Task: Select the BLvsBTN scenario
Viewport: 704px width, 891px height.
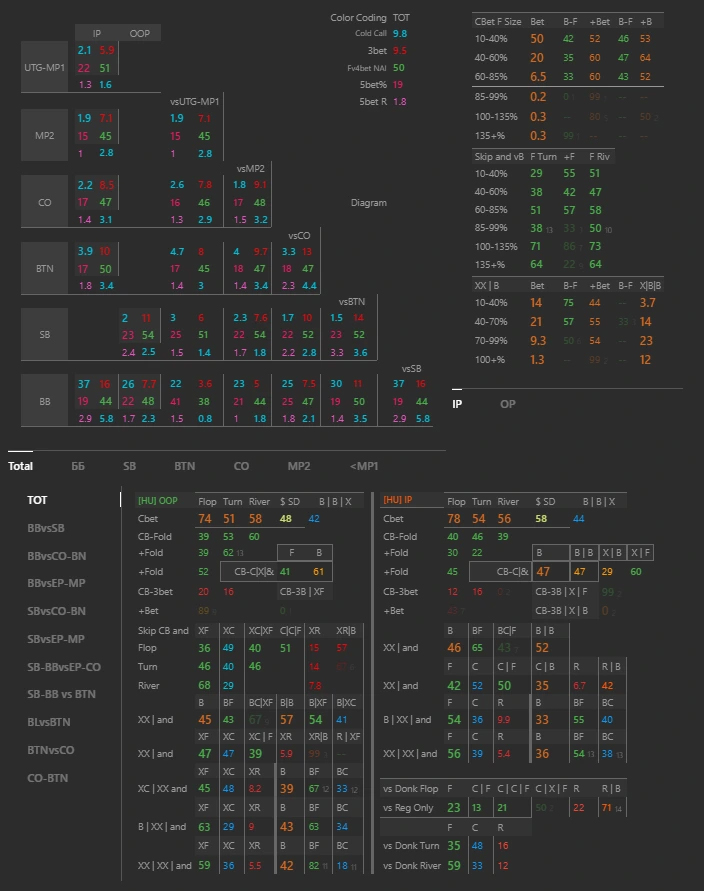Action: point(49,722)
